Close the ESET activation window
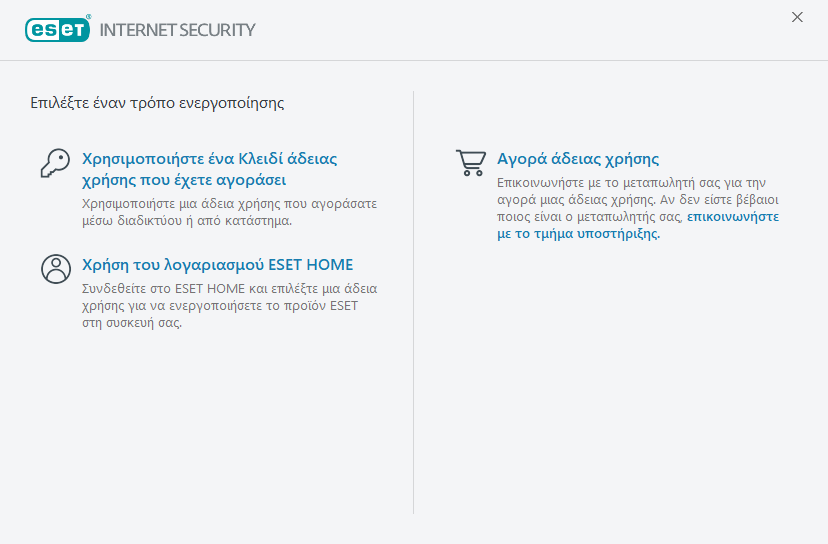 point(797,17)
